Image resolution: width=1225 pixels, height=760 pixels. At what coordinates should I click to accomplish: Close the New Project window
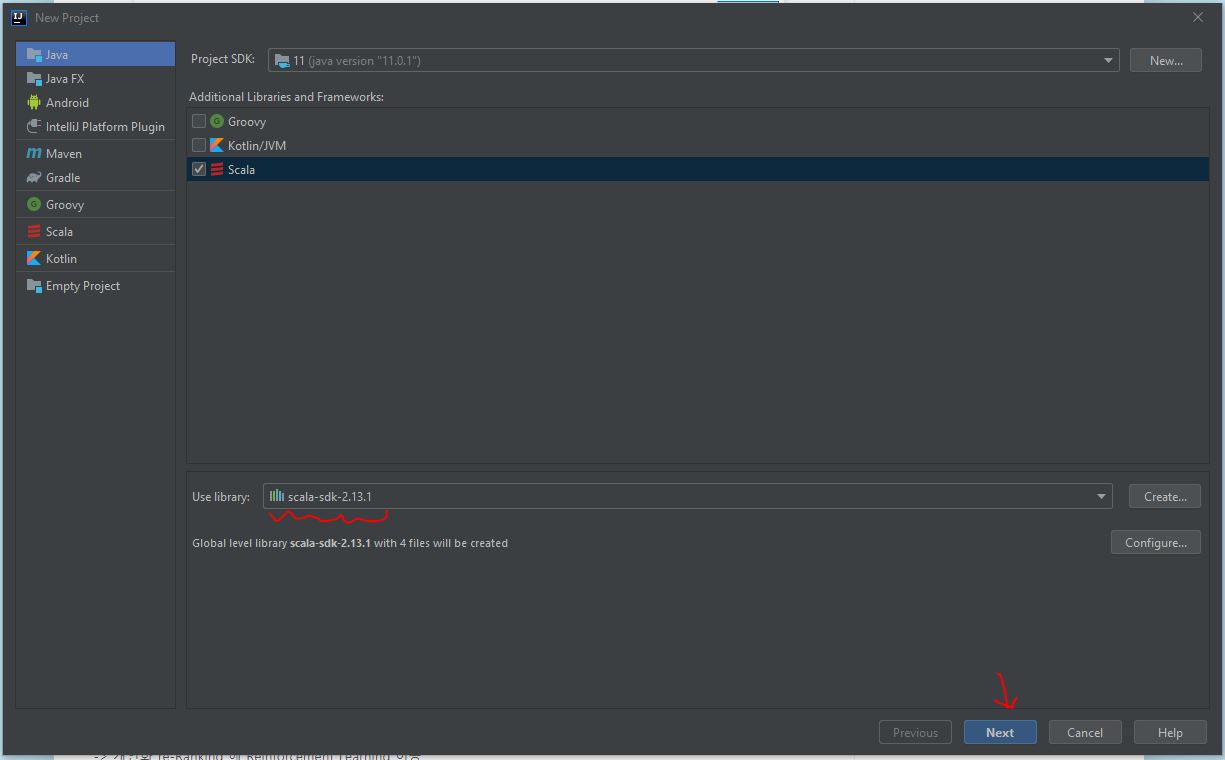click(1198, 17)
